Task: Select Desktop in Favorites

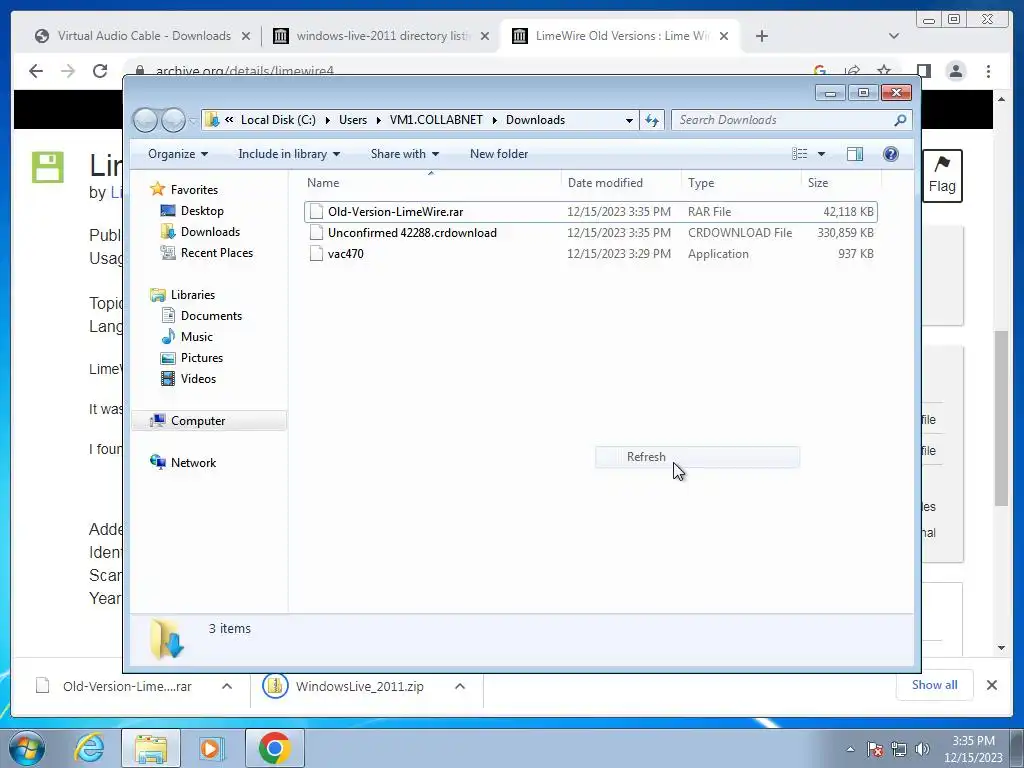Action: (202, 211)
